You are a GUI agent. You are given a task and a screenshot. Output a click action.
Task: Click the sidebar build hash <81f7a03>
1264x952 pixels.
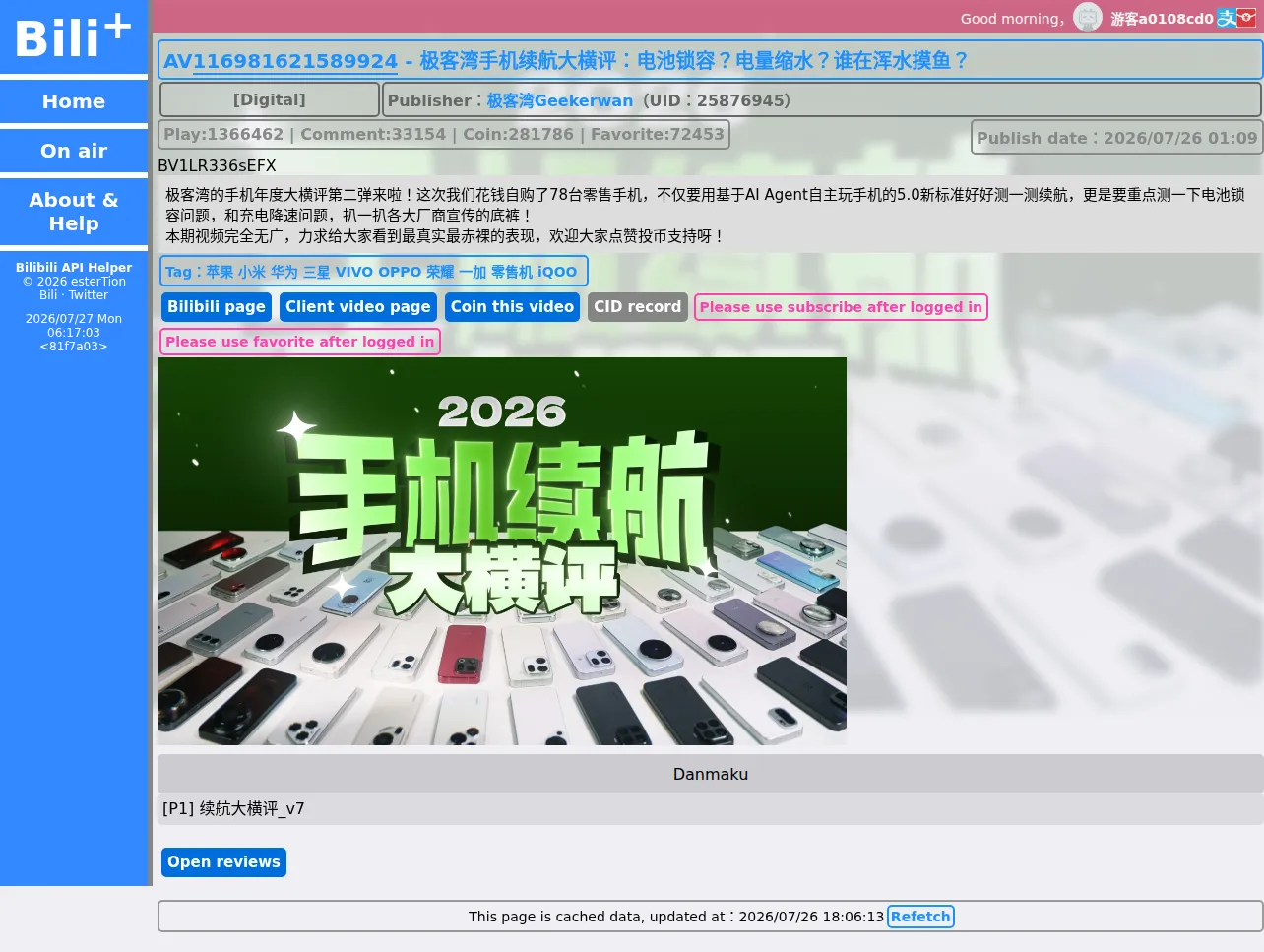tap(74, 347)
